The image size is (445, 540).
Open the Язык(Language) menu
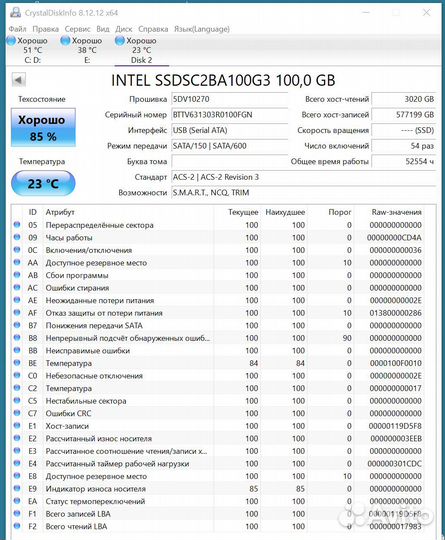(202, 29)
